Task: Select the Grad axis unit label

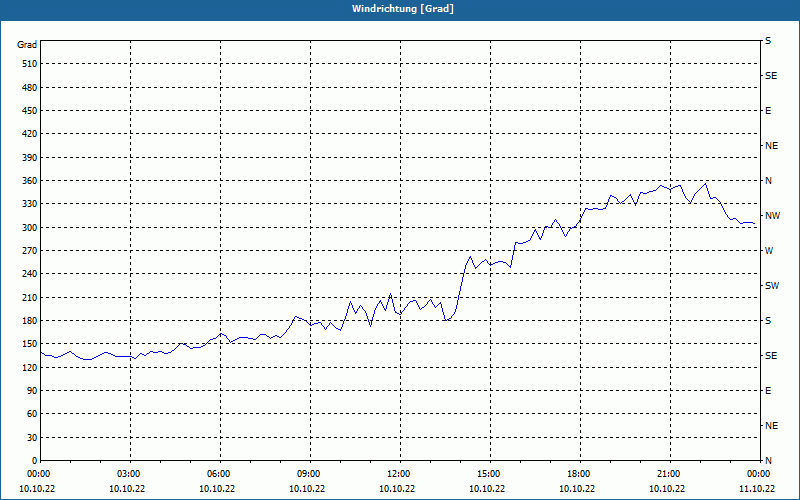Action: 27,45
